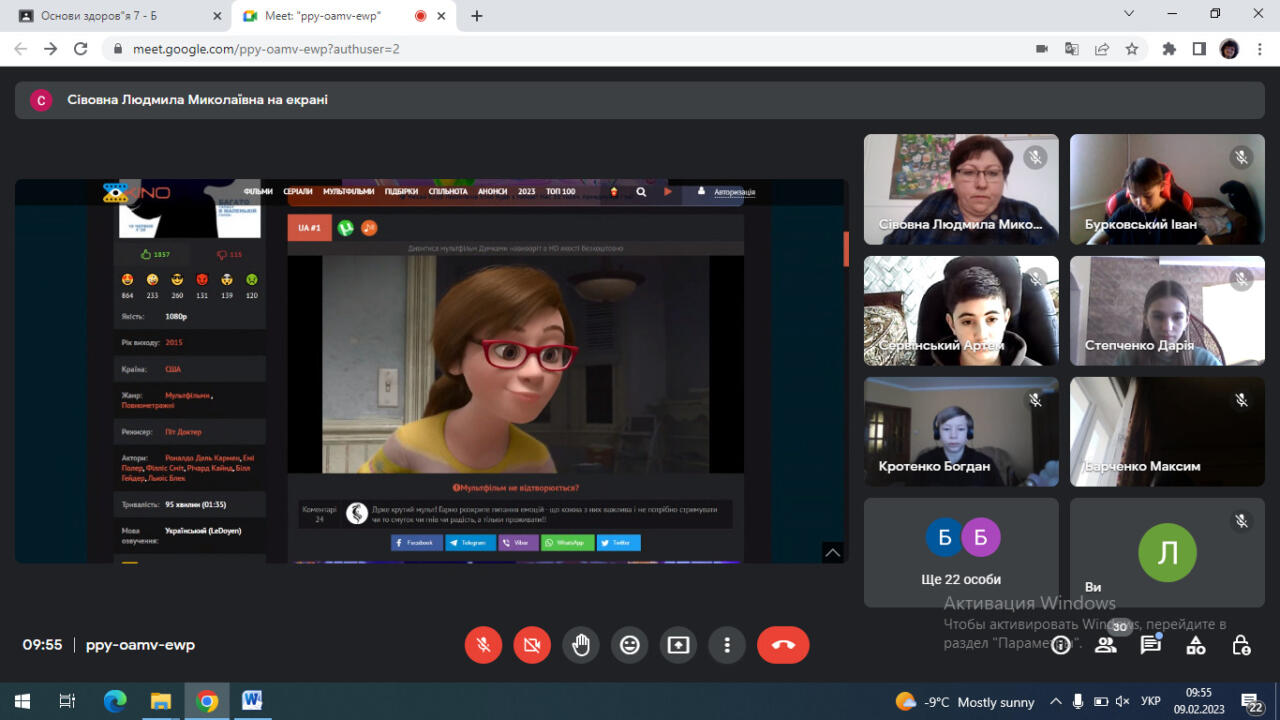The width and height of the screenshot is (1280, 720).
Task: Open Task View on the taskbar
Action: [x=67, y=701]
